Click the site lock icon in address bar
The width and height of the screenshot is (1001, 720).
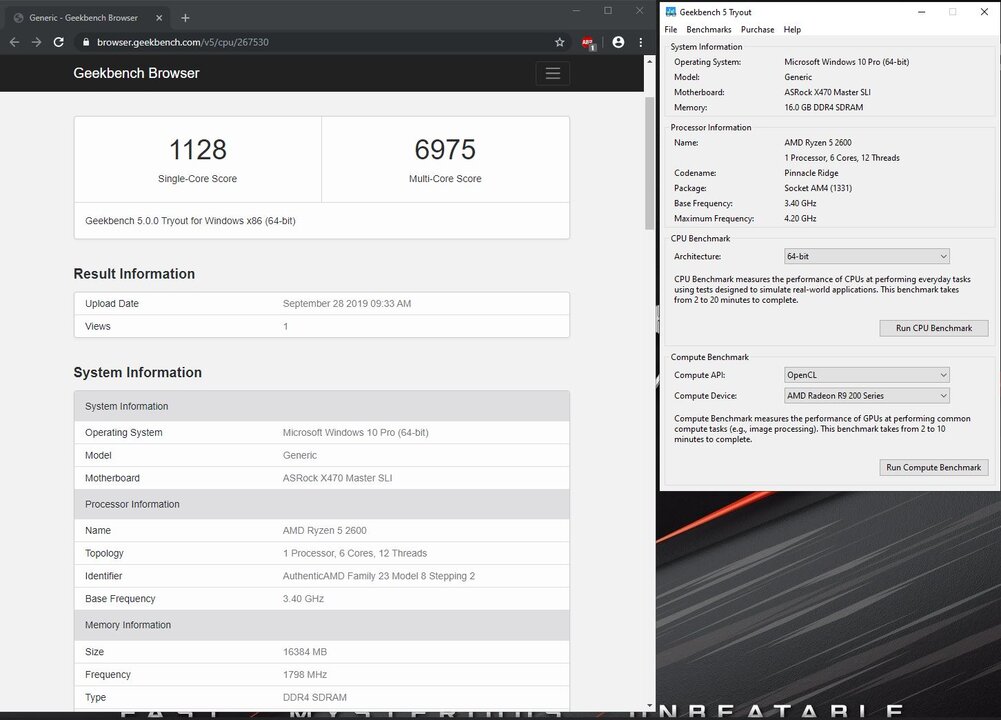click(x=86, y=42)
